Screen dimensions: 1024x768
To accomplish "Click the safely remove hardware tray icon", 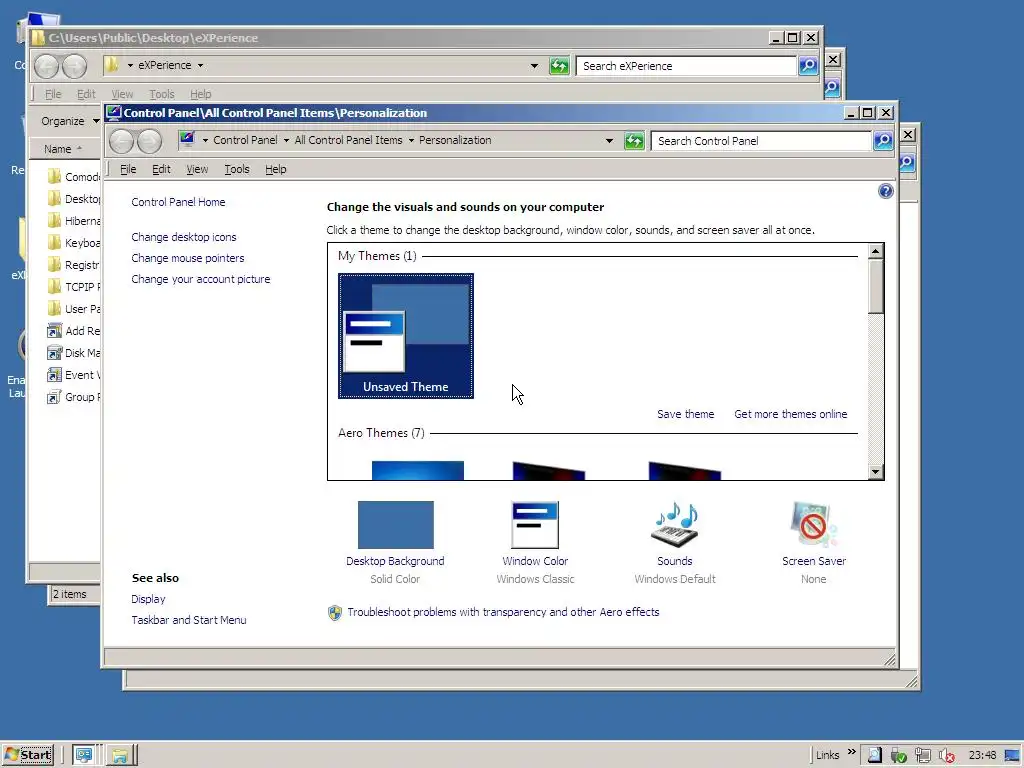I will (x=899, y=756).
